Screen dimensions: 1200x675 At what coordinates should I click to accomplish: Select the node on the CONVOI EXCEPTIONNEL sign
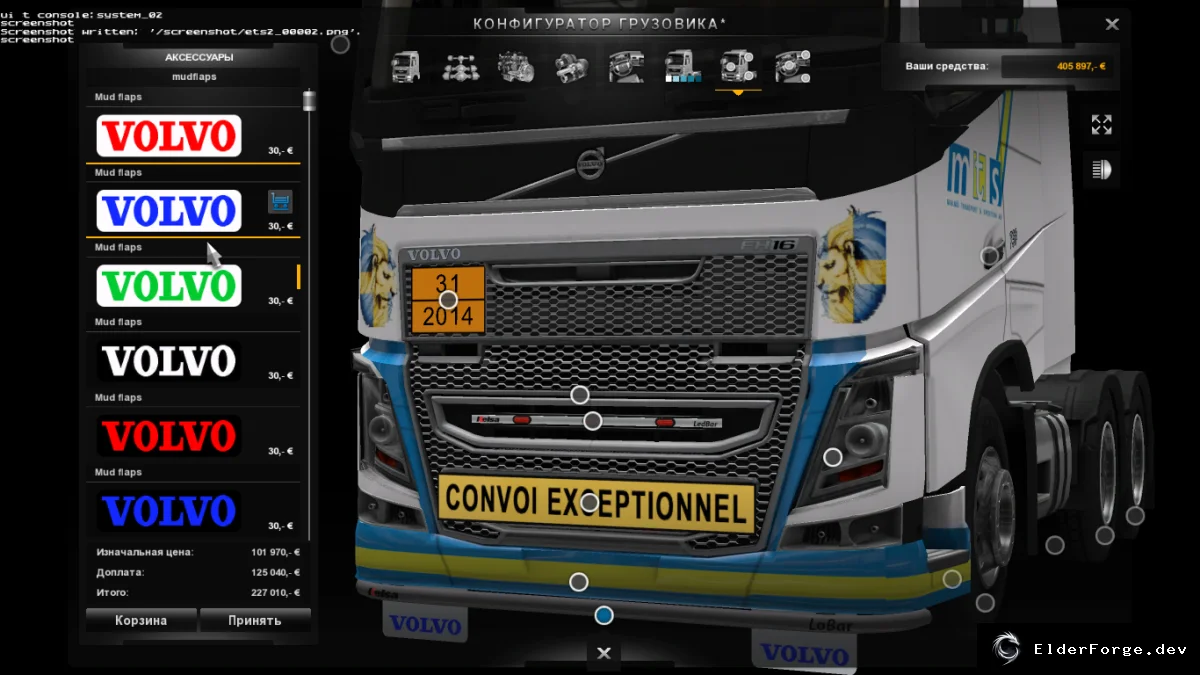pyautogui.click(x=589, y=502)
